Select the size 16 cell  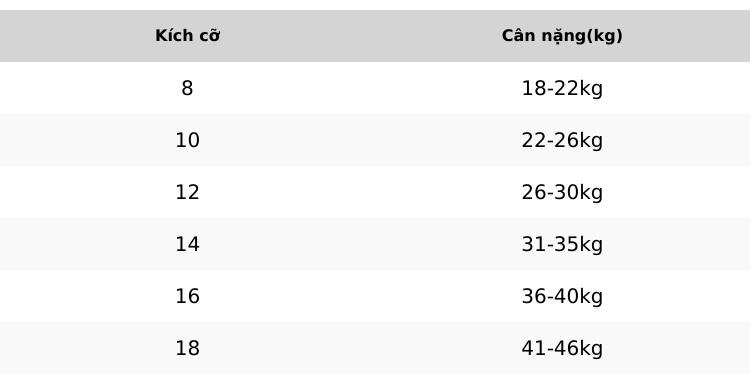click(188, 296)
